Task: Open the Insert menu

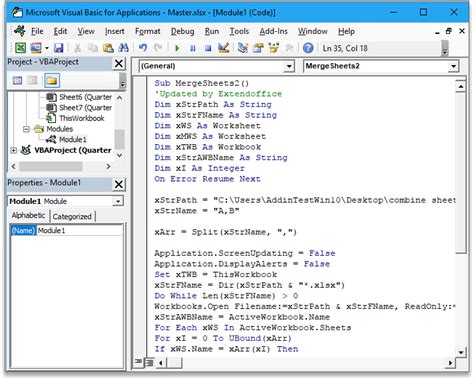Action: point(115,31)
